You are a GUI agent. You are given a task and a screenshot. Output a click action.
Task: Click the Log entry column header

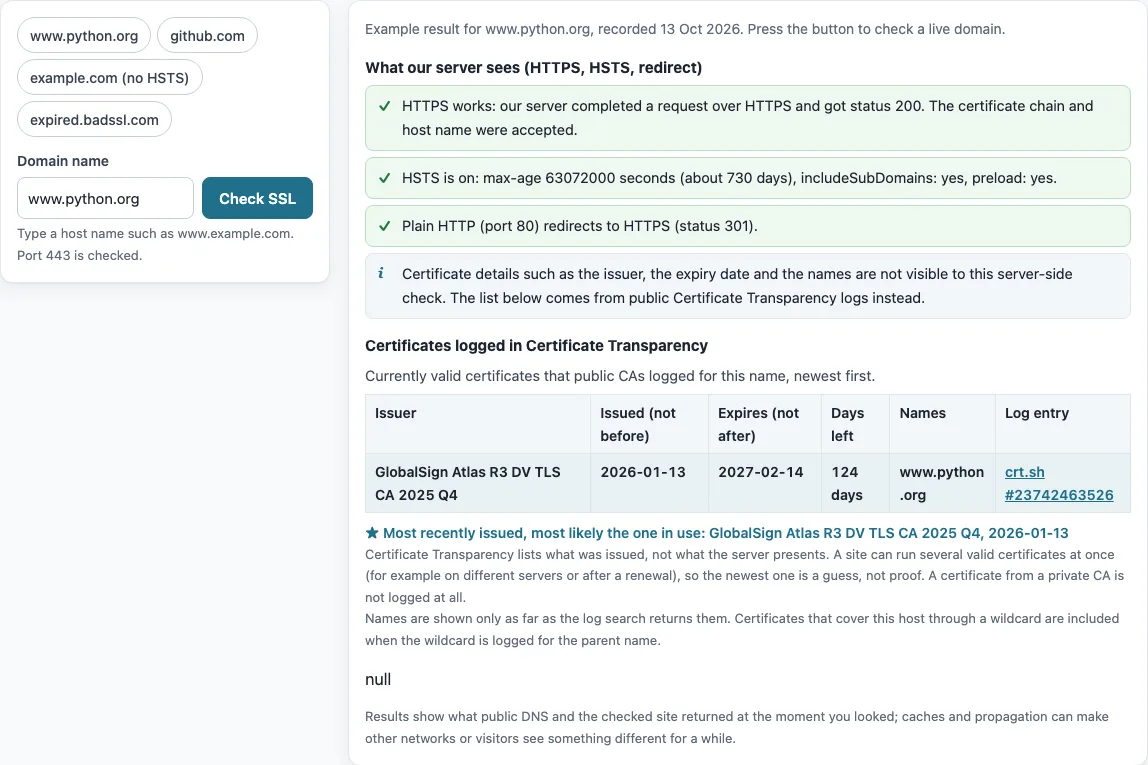1063,424
